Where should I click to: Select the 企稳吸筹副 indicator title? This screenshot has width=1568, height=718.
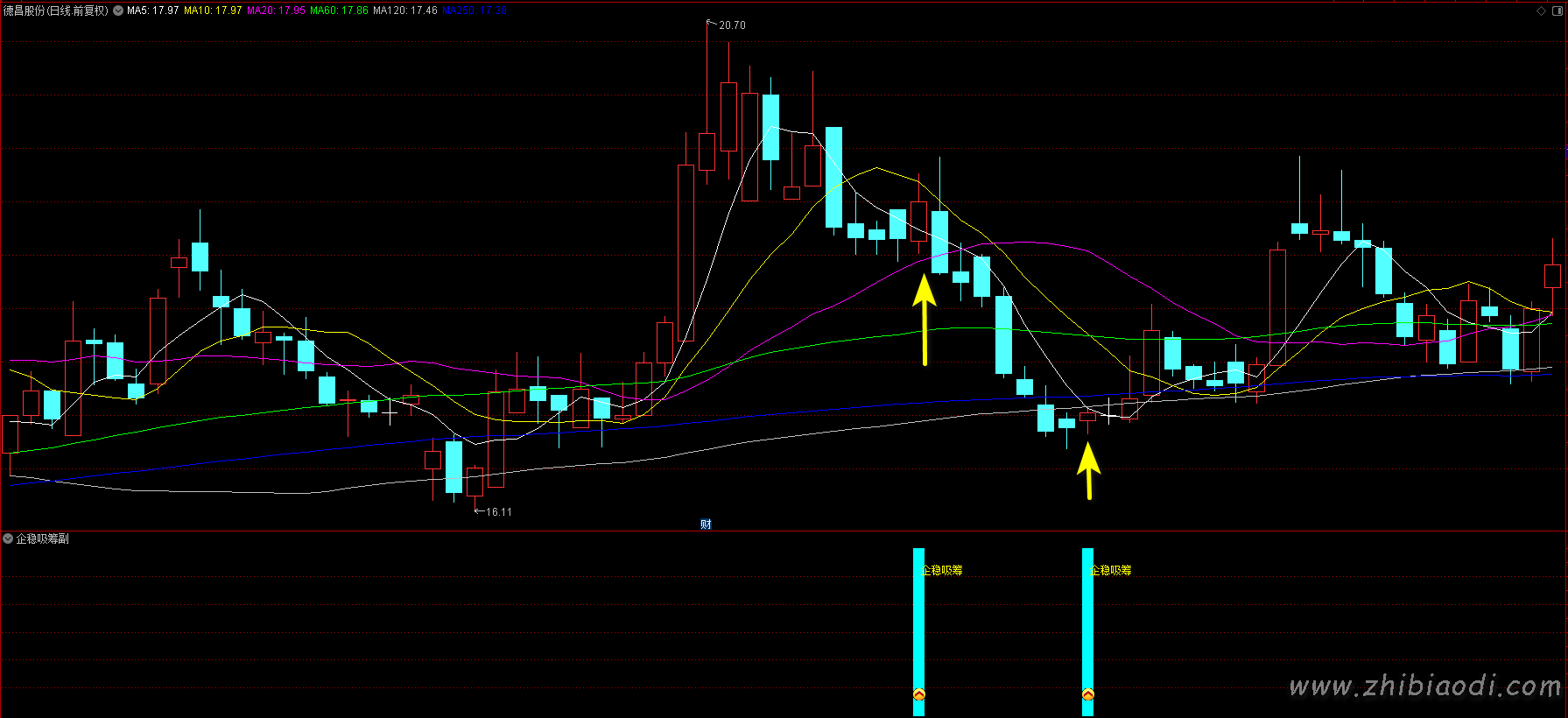[x=42, y=538]
